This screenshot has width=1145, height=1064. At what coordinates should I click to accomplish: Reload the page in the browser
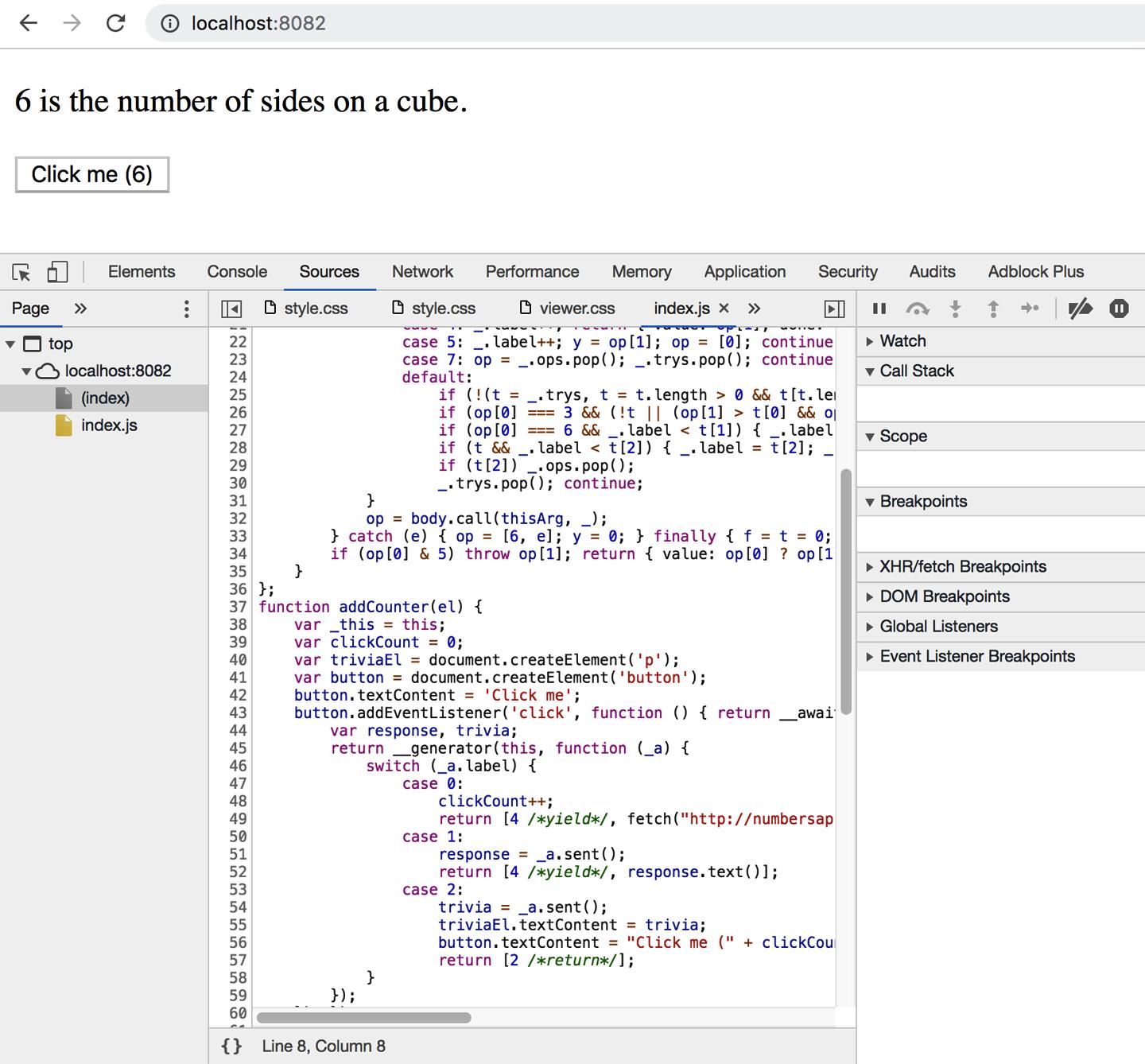pyautogui.click(x=116, y=23)
